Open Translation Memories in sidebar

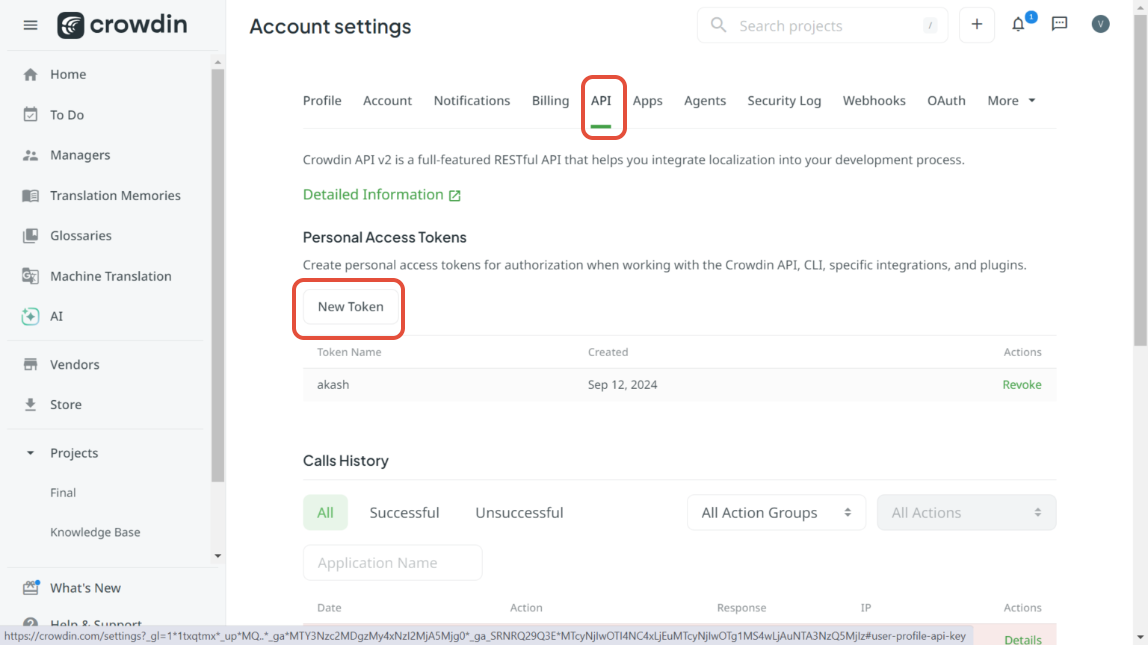pyautogui.click(x=115, y=196)
